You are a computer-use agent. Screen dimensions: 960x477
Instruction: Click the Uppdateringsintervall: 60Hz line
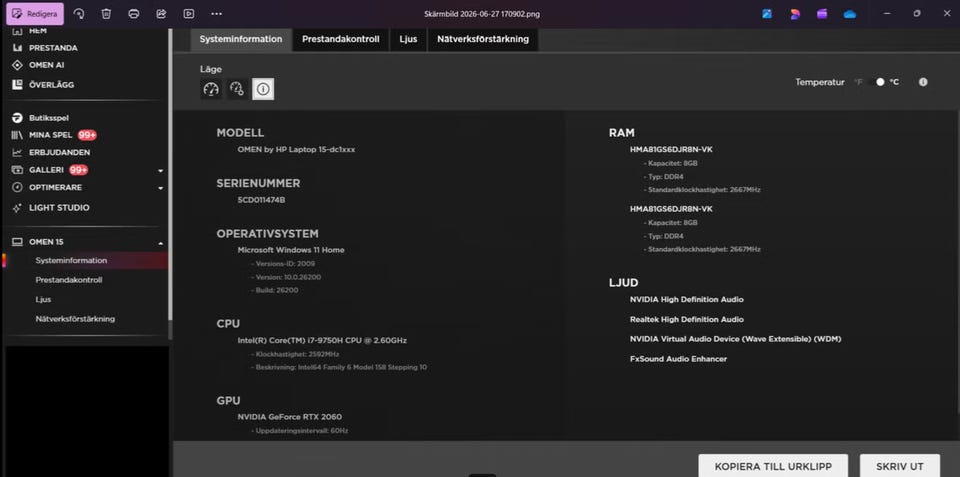coord(299,431)
